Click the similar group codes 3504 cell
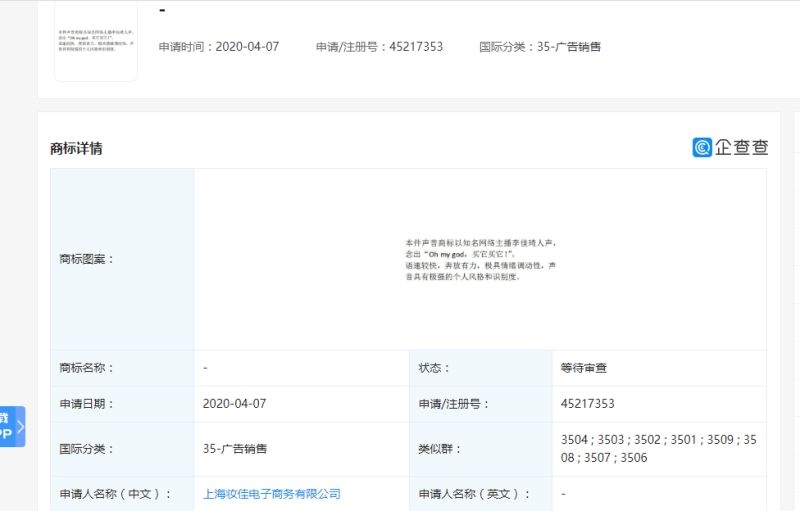Image resolution: width=800 pixels, height=511 pixels. pyautogui.click(x=659, y=449)
